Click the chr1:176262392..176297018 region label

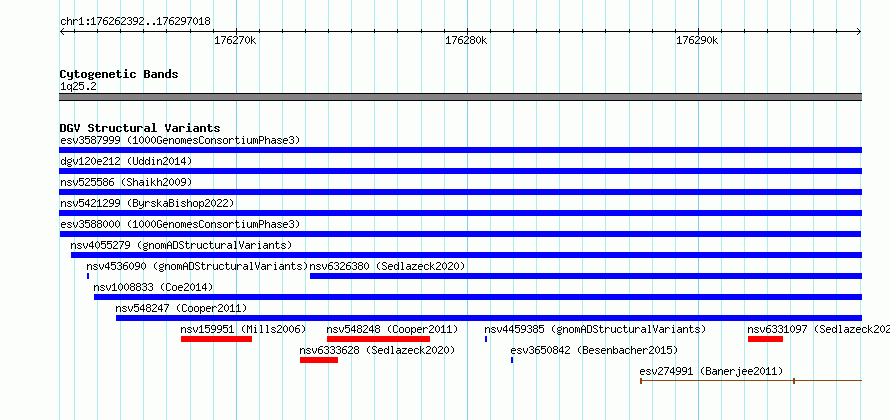pos(135,22)
